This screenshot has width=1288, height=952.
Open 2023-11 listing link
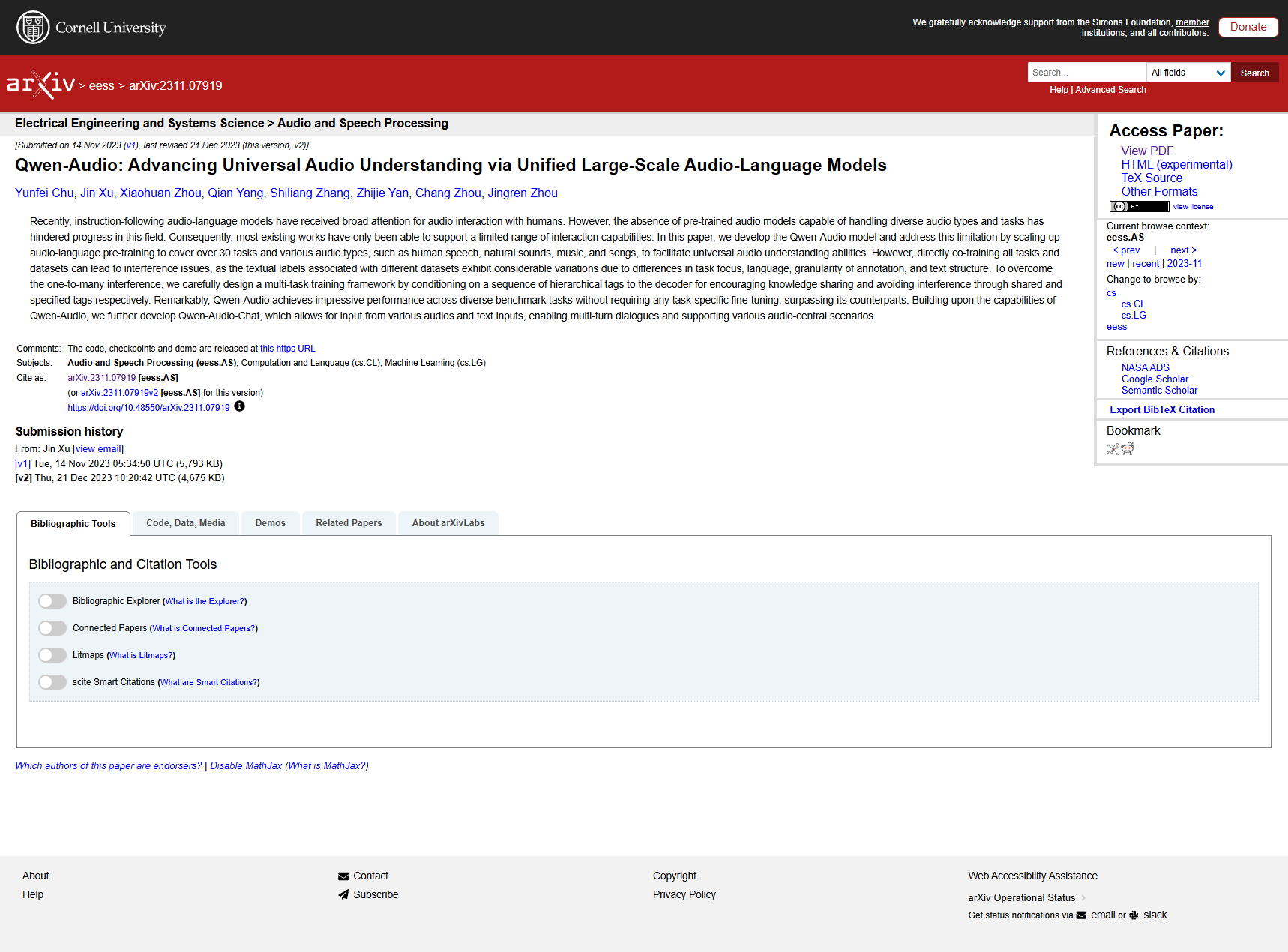(x=1185, y=264)
